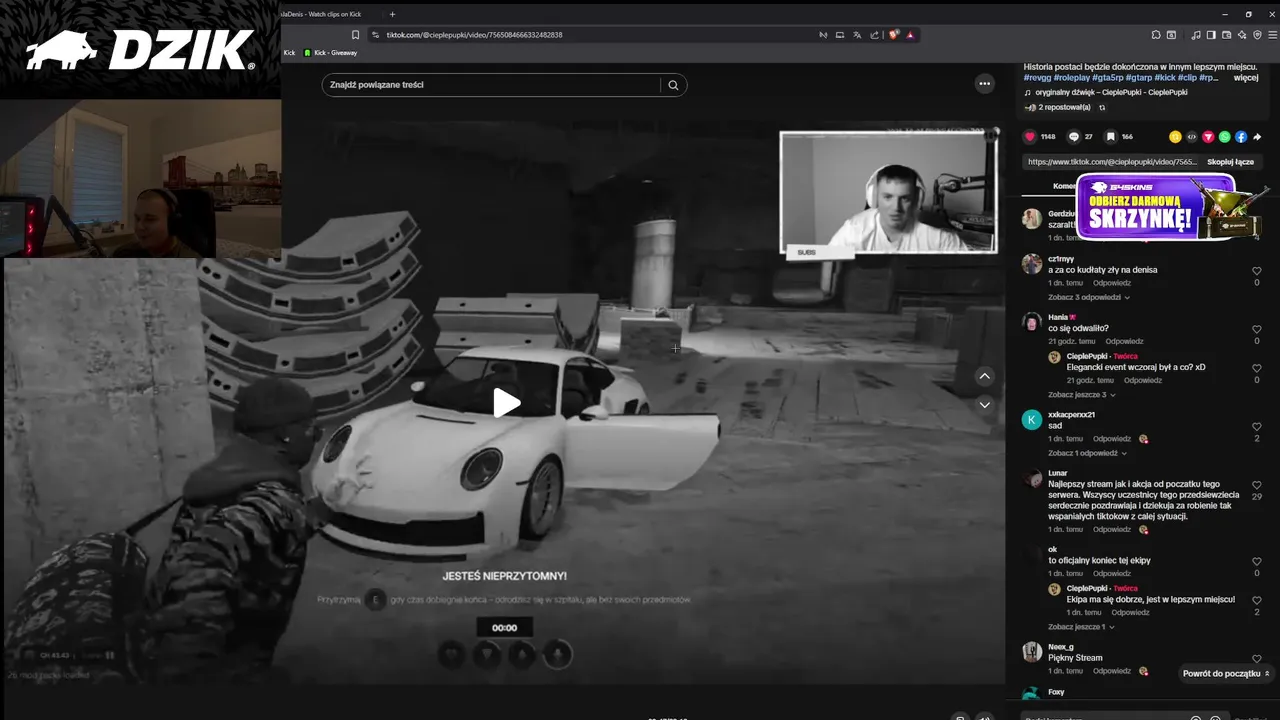Like Hania's comment 'co się odwaliło?'

(1257, 329)
